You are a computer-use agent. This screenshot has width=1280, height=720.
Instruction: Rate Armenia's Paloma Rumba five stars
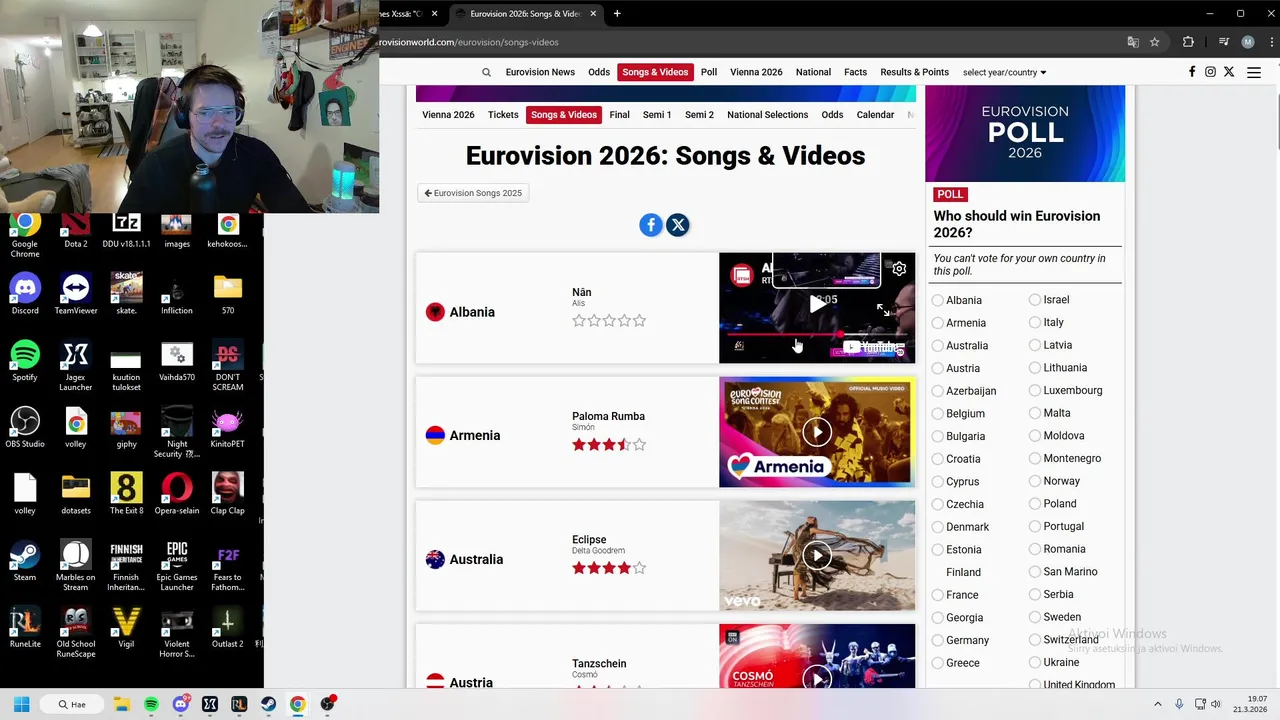click(640, 445)
